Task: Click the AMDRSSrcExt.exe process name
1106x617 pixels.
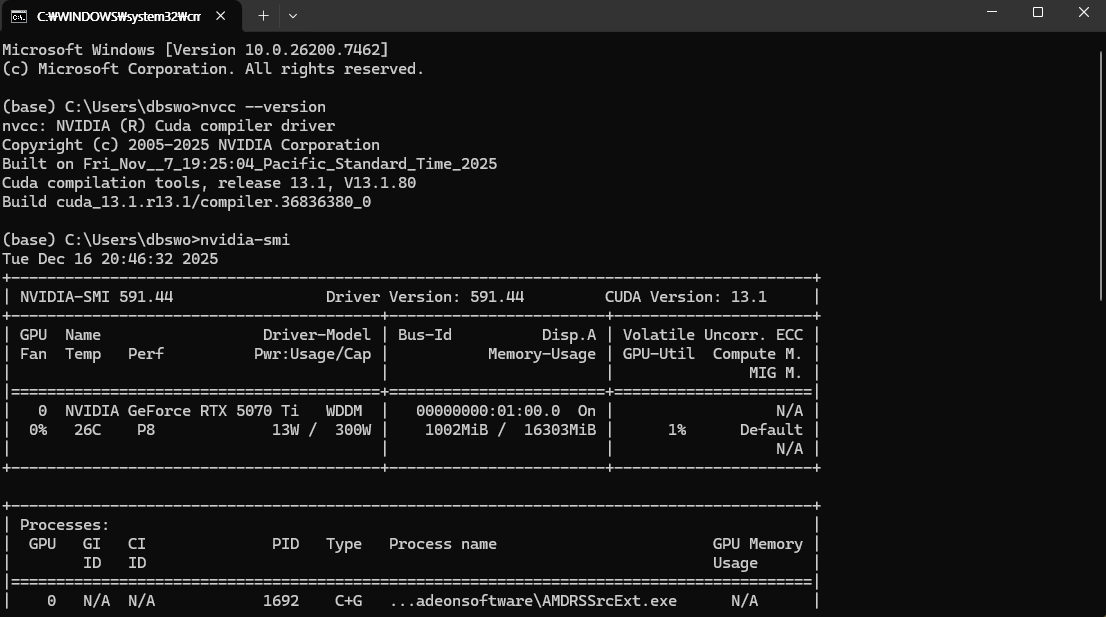Action: click(533, 601)
